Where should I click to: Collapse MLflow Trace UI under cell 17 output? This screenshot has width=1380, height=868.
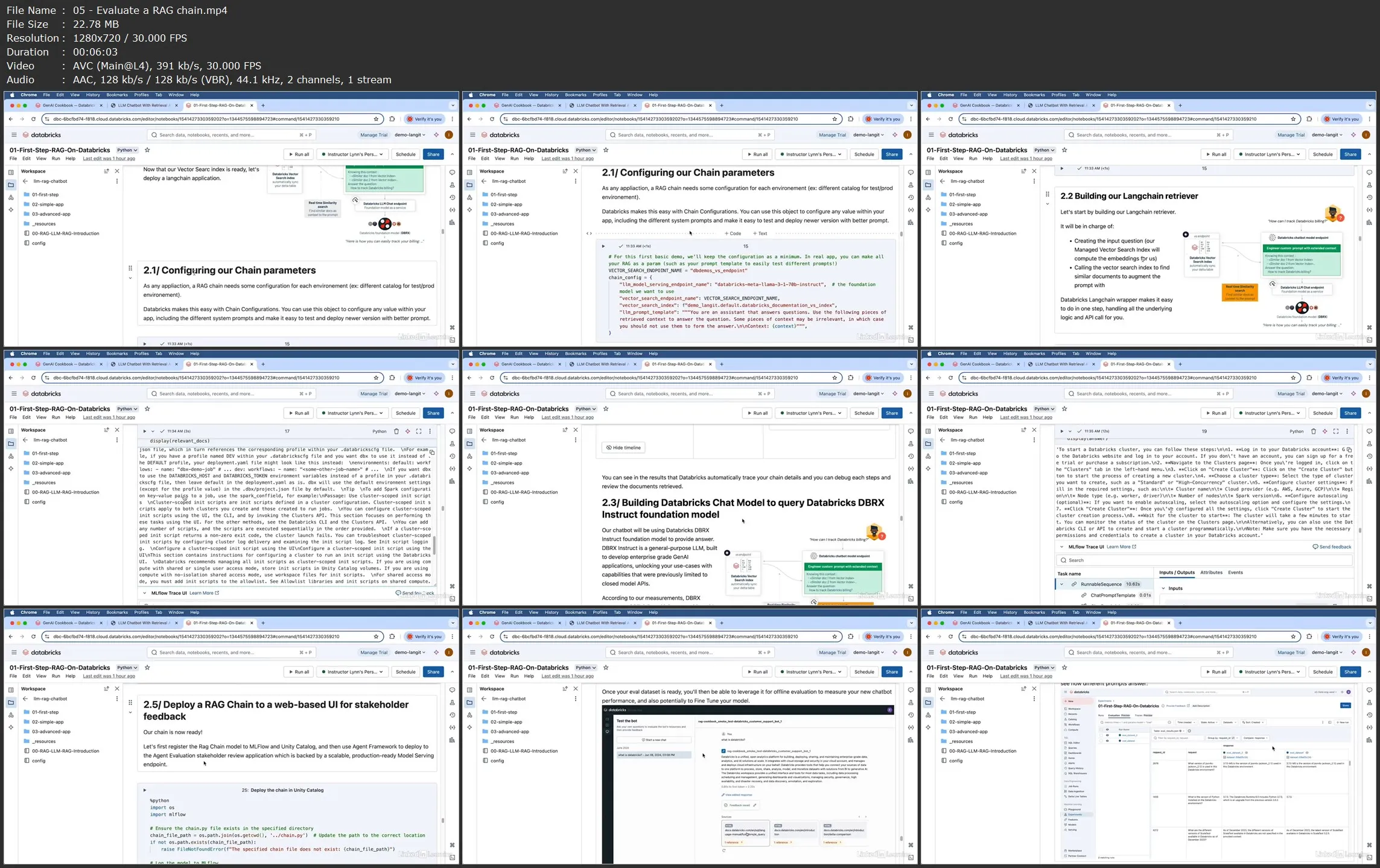(x=145, y=593)
